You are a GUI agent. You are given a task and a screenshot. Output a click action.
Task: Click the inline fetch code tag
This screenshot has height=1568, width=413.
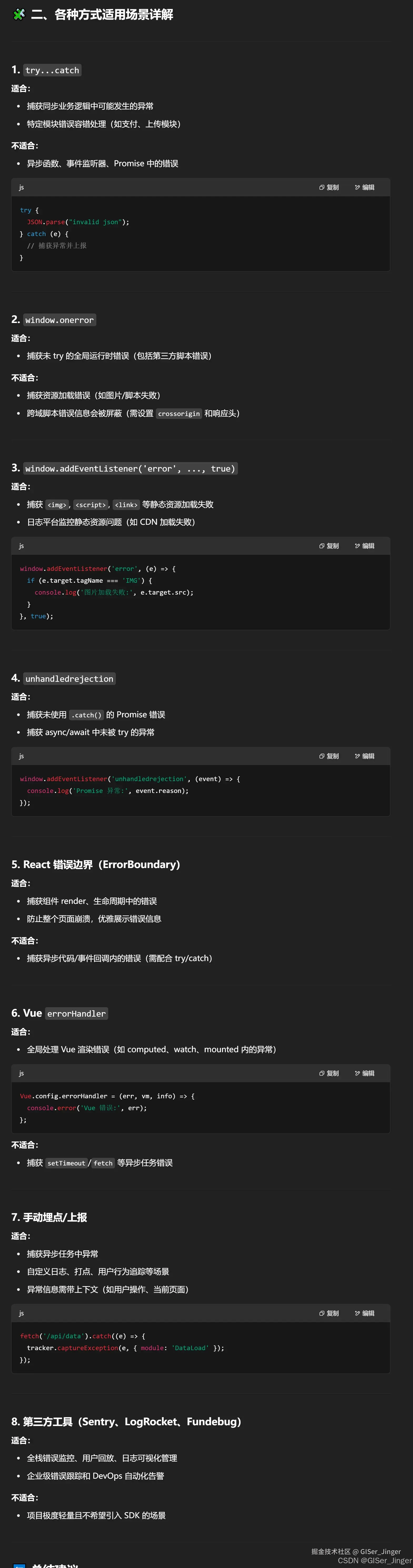[x=103, y=1163]
